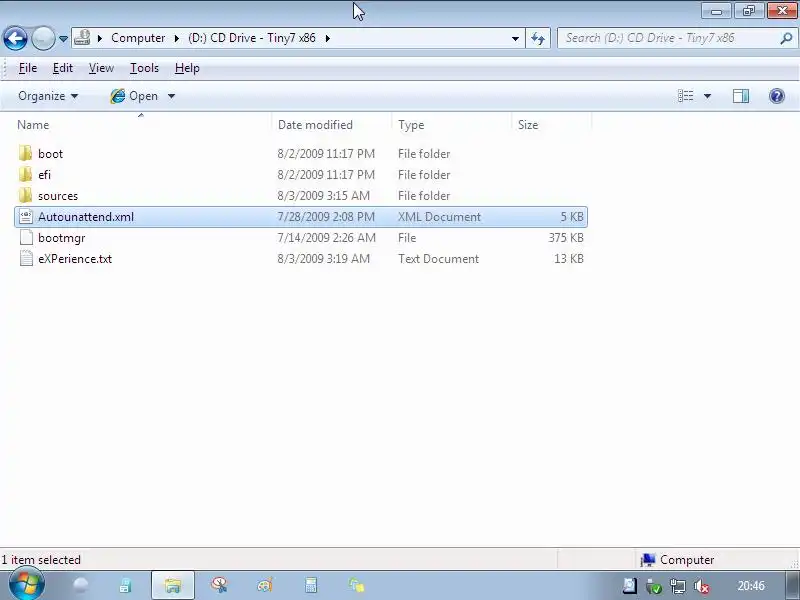800x600 pixels.
Task: Click Open with Internet Explorer button
Action: tap(134, 96)
